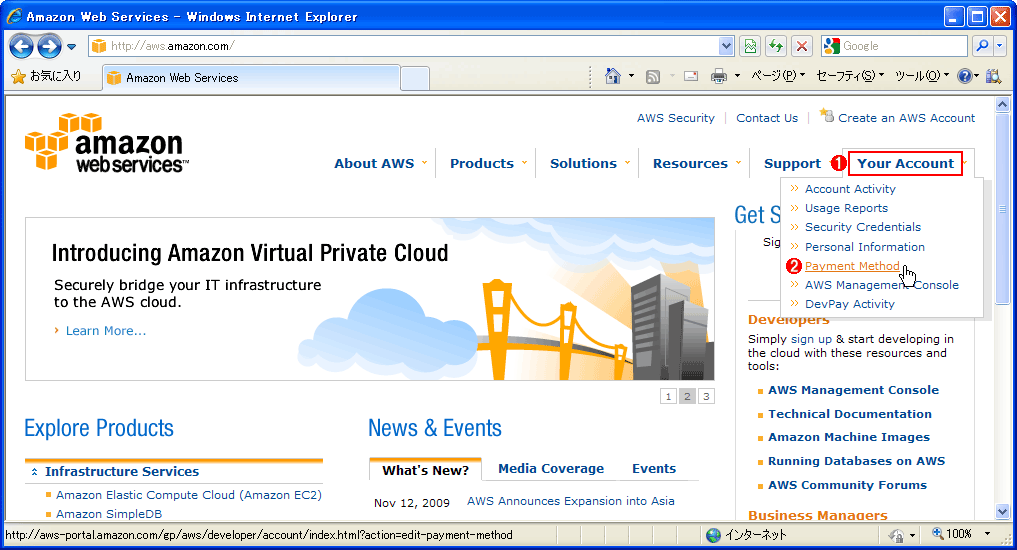Expand the address bar URL dropdown

pyautogui.click(x=726, y=46)
